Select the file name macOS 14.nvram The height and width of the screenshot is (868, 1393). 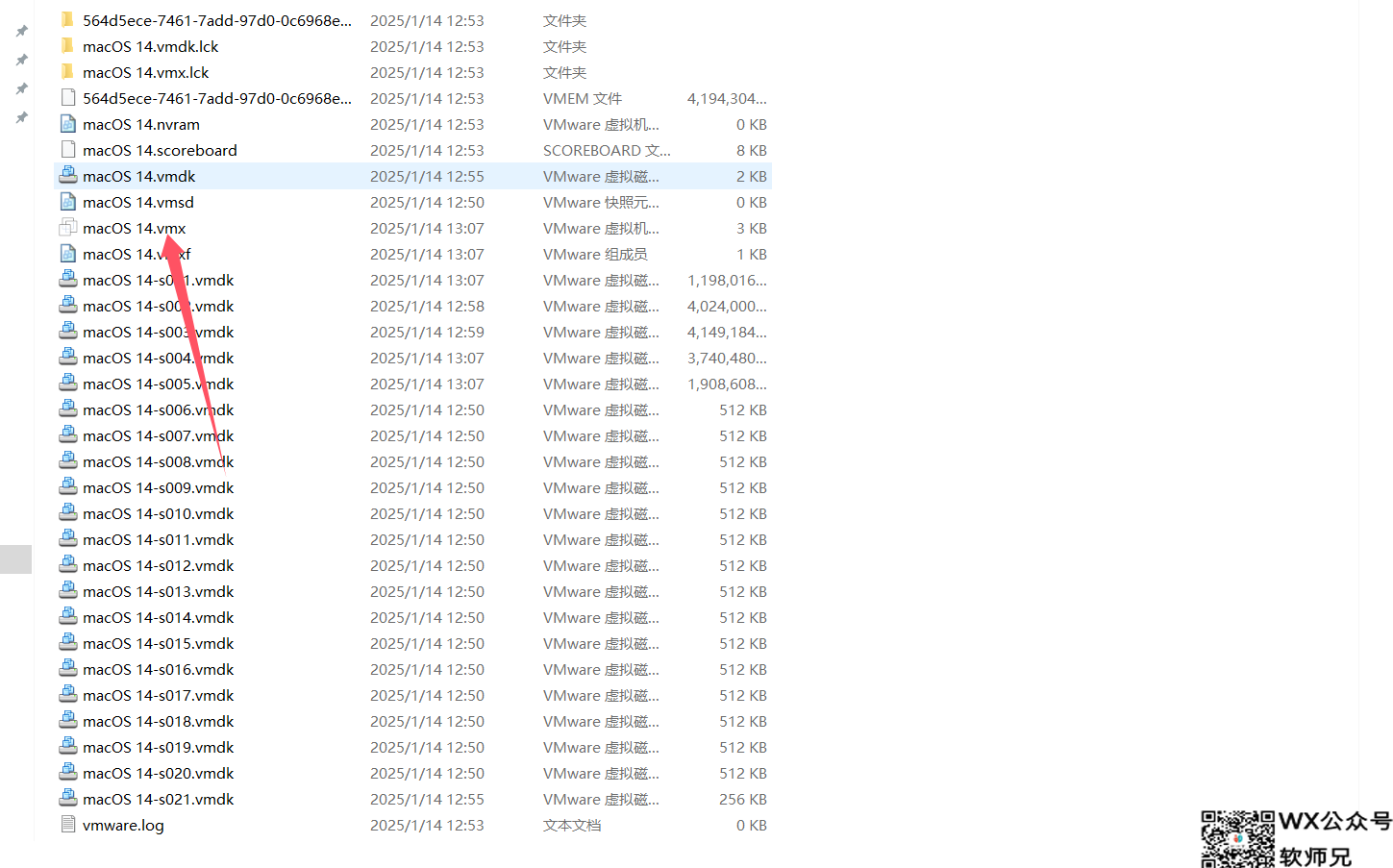tap(141, 124)
